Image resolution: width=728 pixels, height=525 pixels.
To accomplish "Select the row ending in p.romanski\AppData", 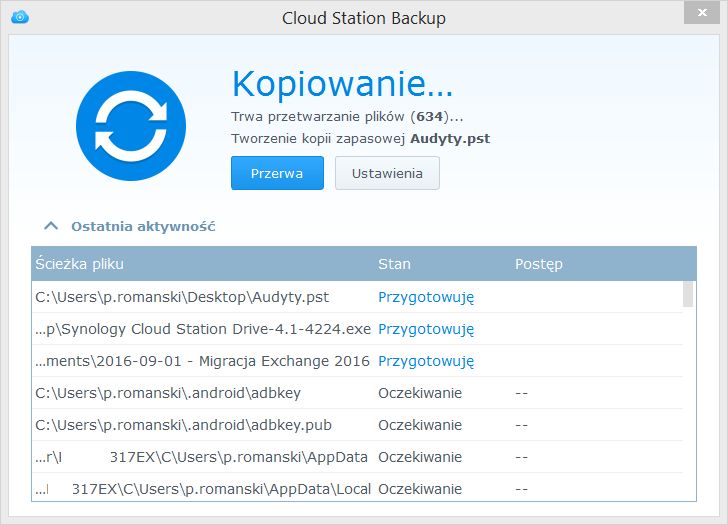I will (357, 457).
